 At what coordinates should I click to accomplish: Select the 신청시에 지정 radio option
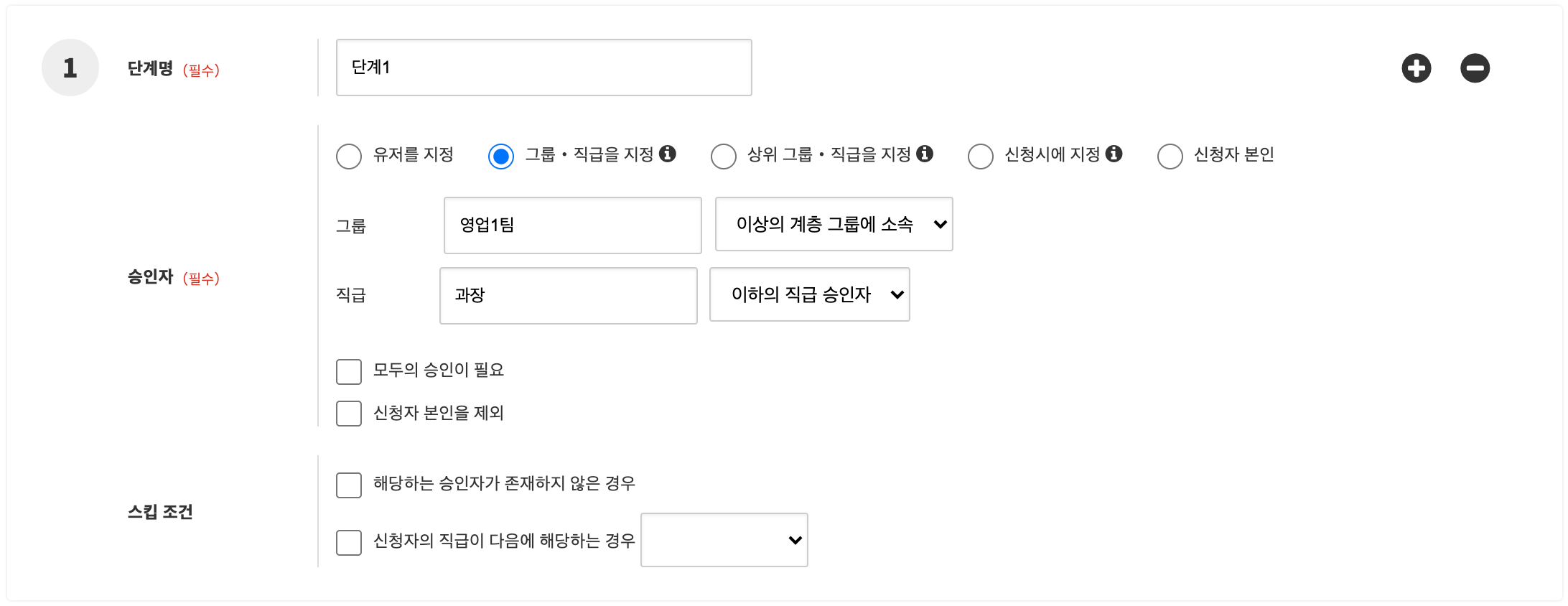[x=980, y=156]
